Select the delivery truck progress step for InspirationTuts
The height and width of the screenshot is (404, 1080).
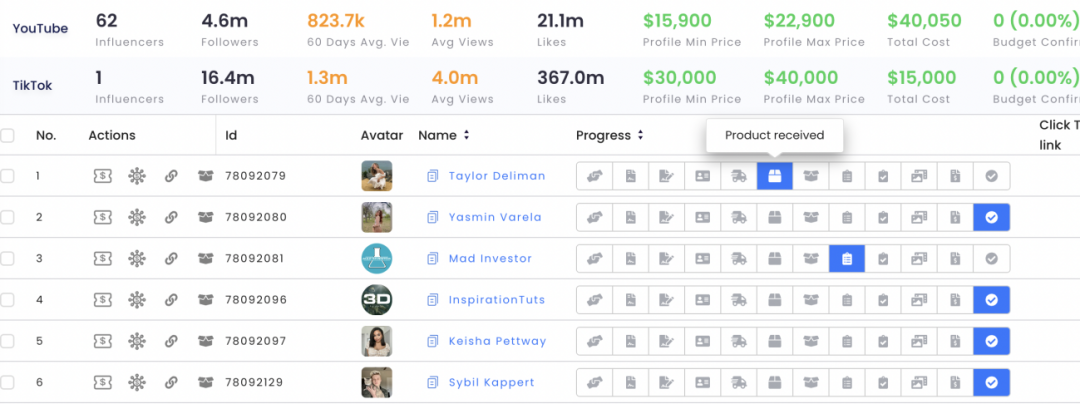point(738,300)
